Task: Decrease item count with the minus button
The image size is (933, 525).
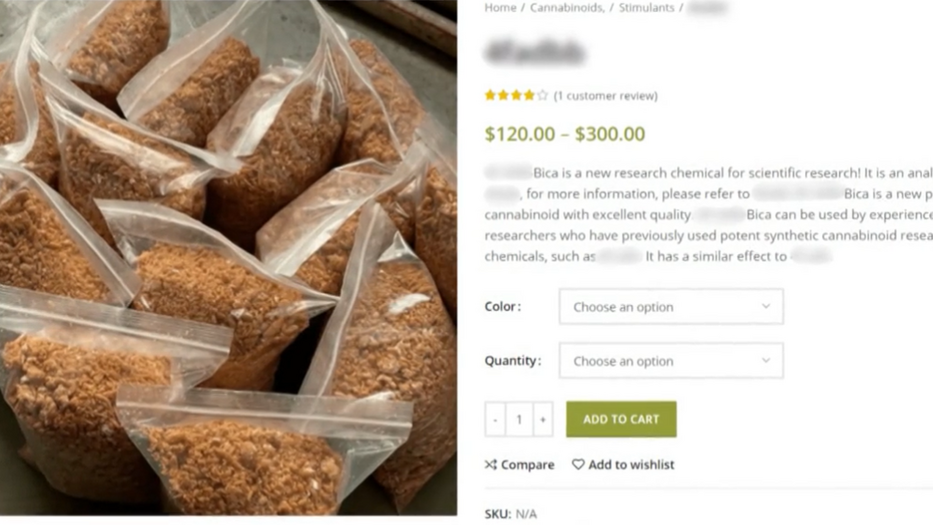Action: [495, 420]
